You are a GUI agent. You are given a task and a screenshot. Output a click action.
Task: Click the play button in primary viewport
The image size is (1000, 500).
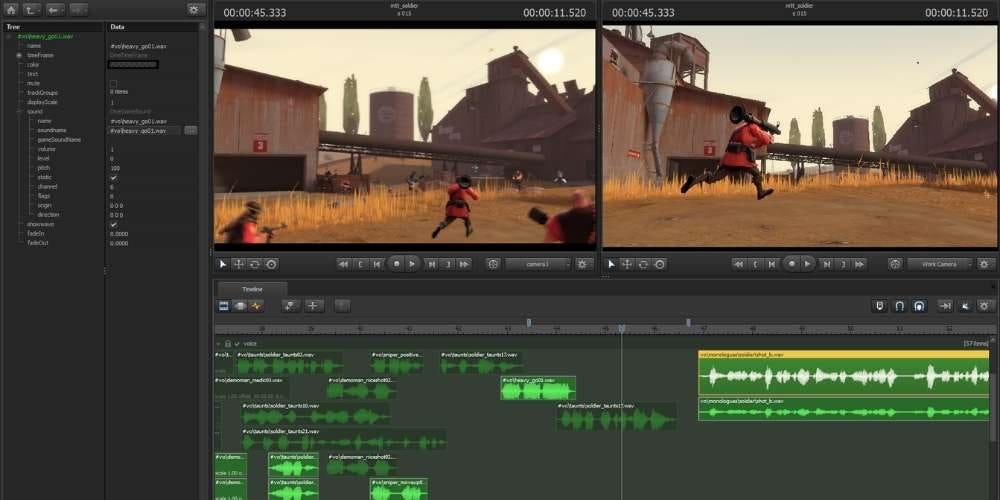coord(413,263)
